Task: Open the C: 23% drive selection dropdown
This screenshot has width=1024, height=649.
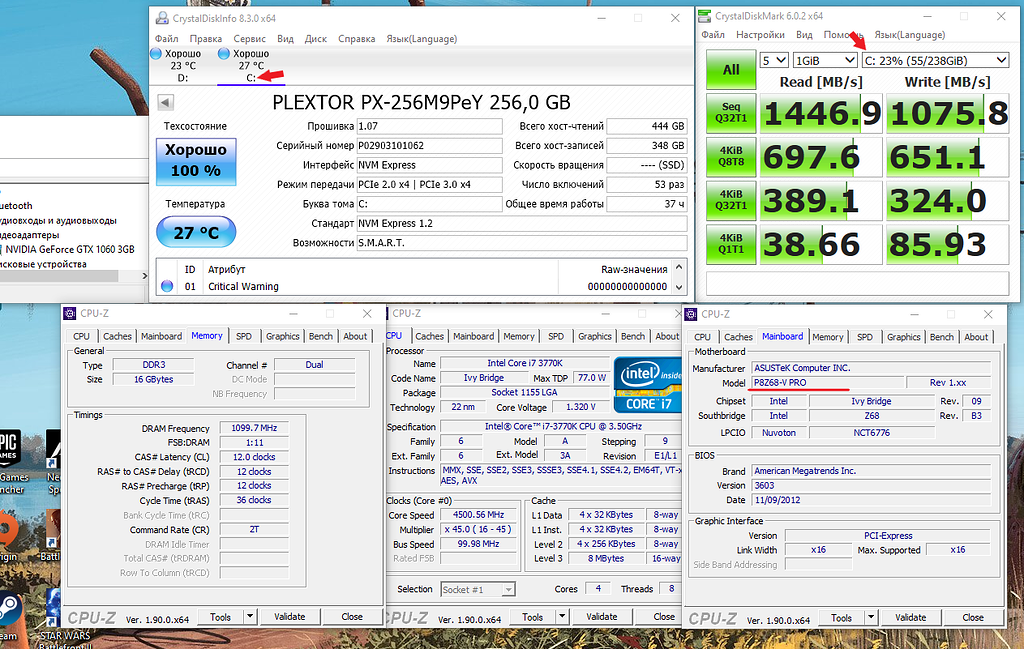Action: (935, 60)
